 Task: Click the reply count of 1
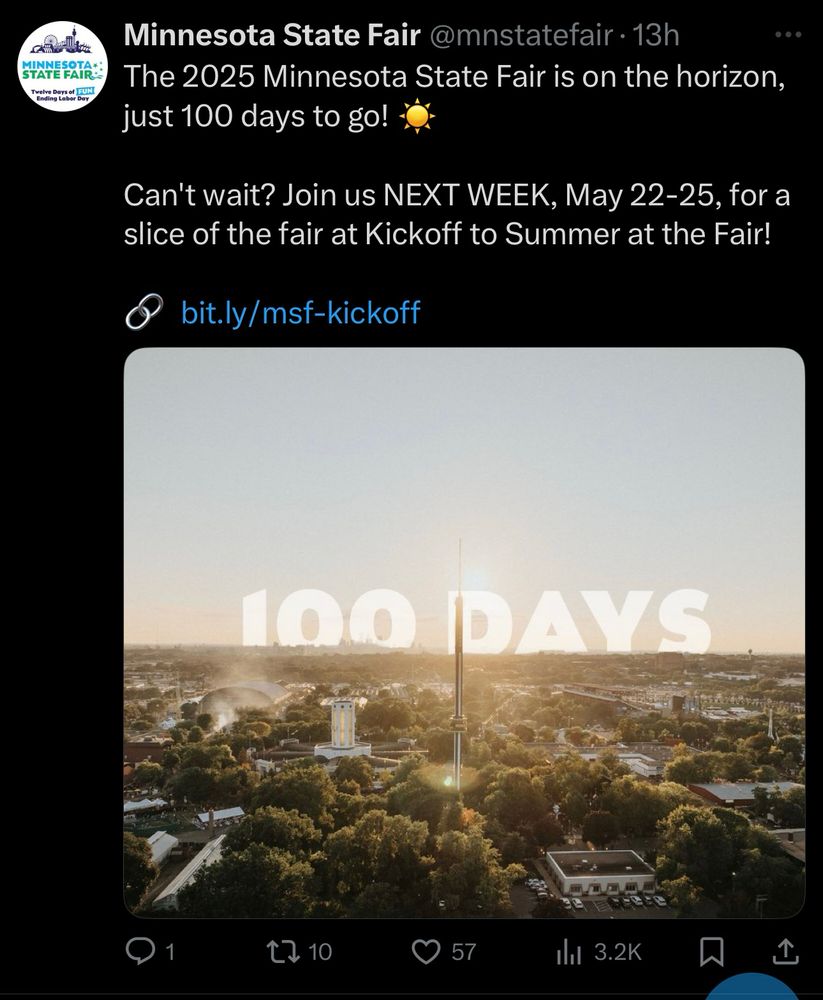tap(169, 953)
